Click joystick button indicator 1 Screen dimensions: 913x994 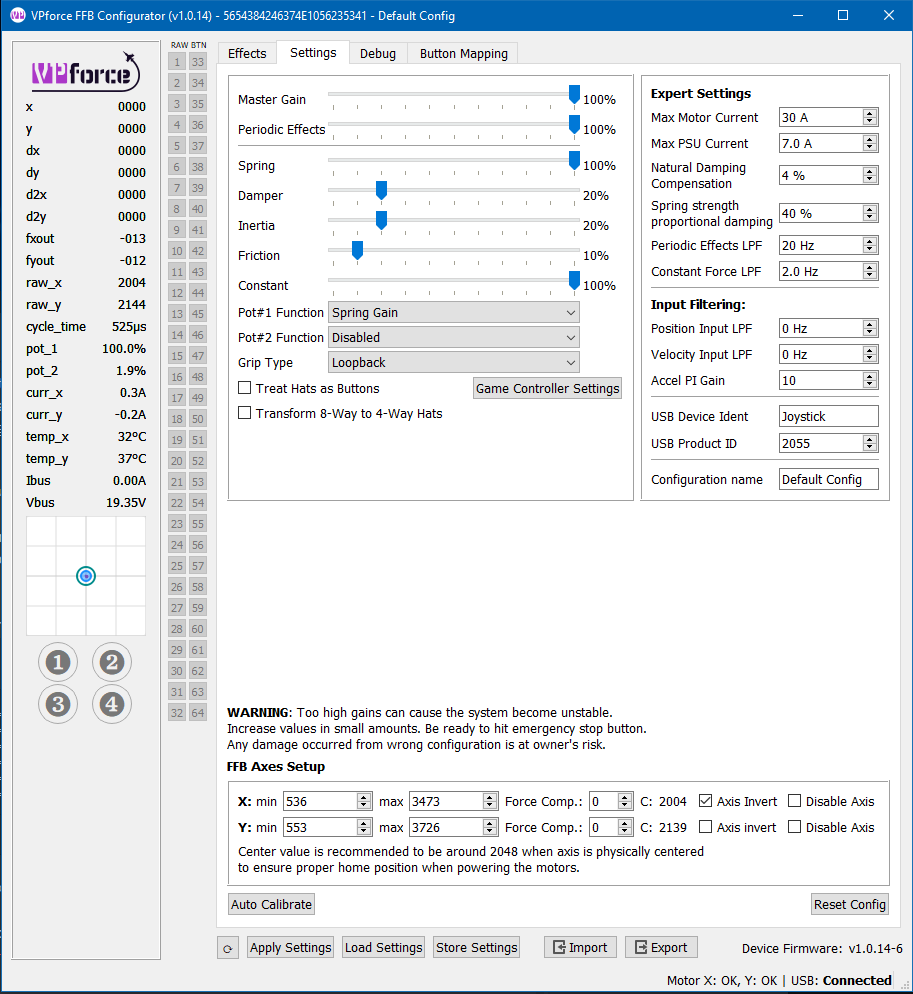coord(58,662)
